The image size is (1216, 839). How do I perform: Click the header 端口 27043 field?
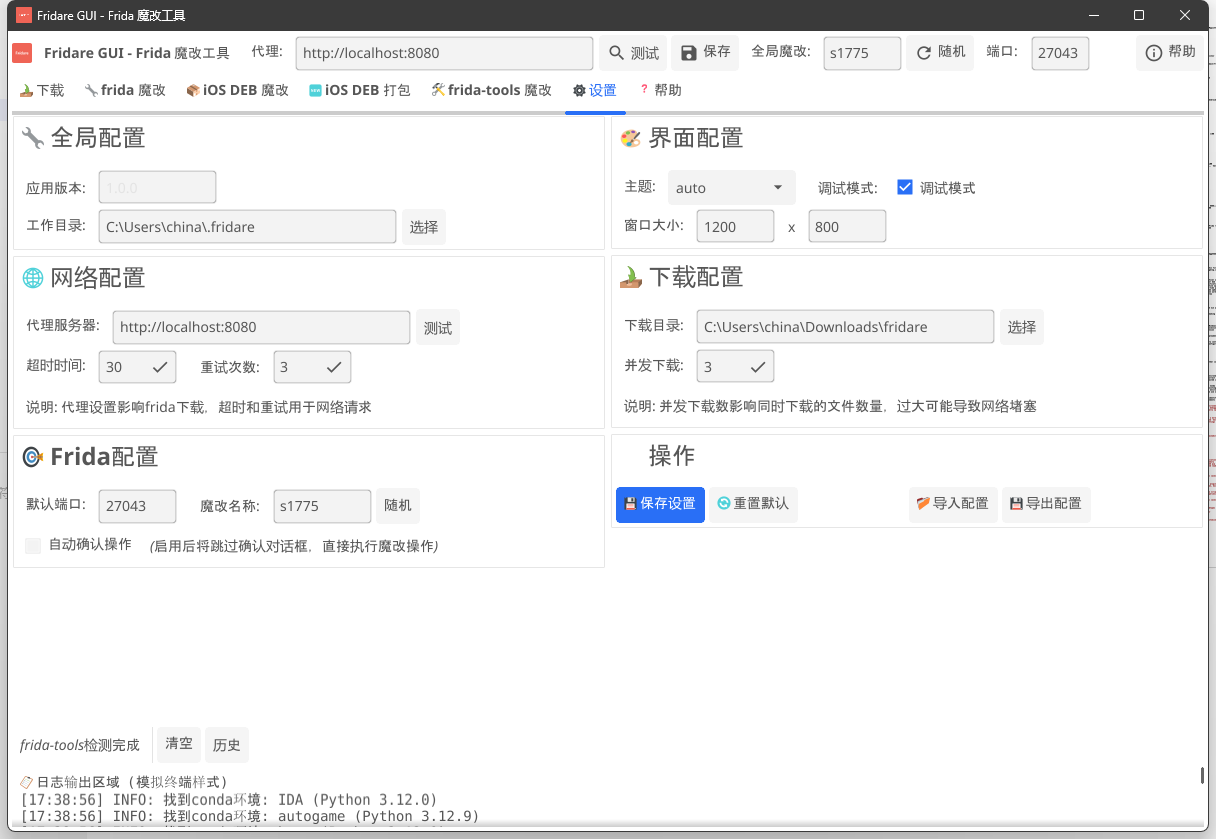click(1060, 53)
